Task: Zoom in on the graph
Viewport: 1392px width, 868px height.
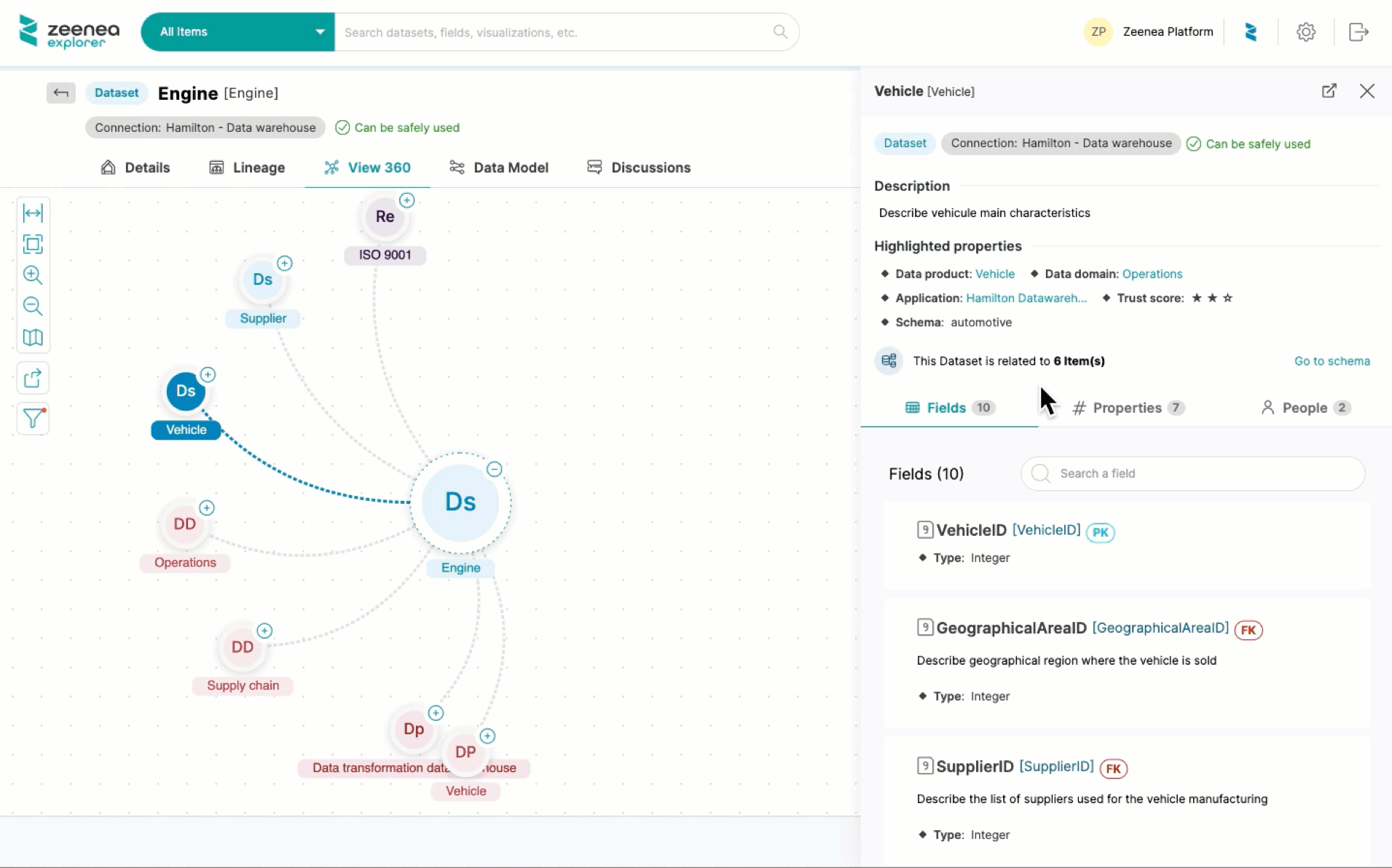Action: pyautogui.click(x=33, y=275)
